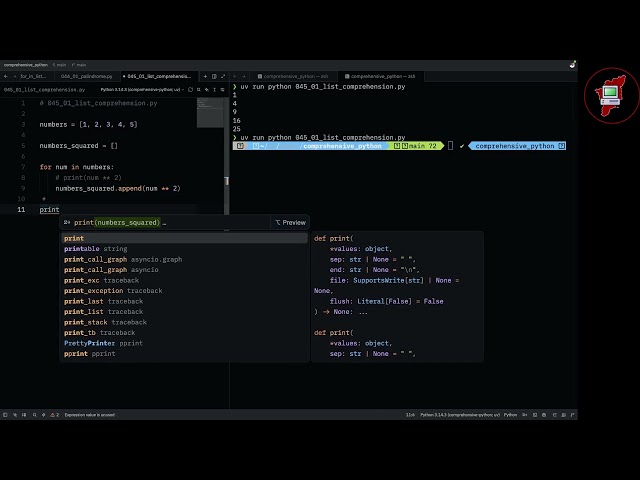Click the rightmost notification icon in the status bar
640x480 pixels.
tap(573, 415)
